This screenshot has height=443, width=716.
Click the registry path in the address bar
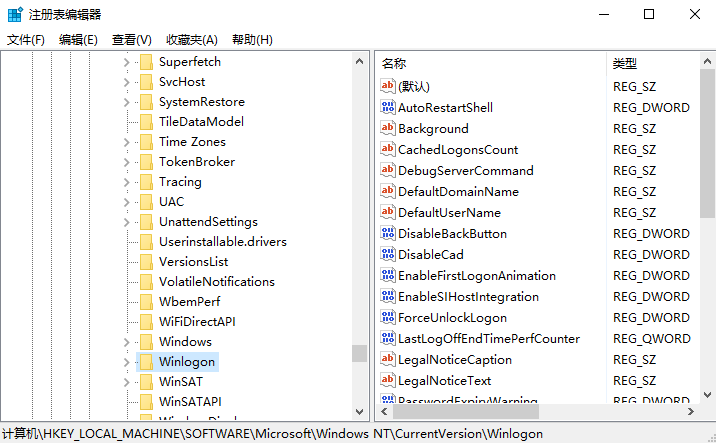tap(272, 433)
